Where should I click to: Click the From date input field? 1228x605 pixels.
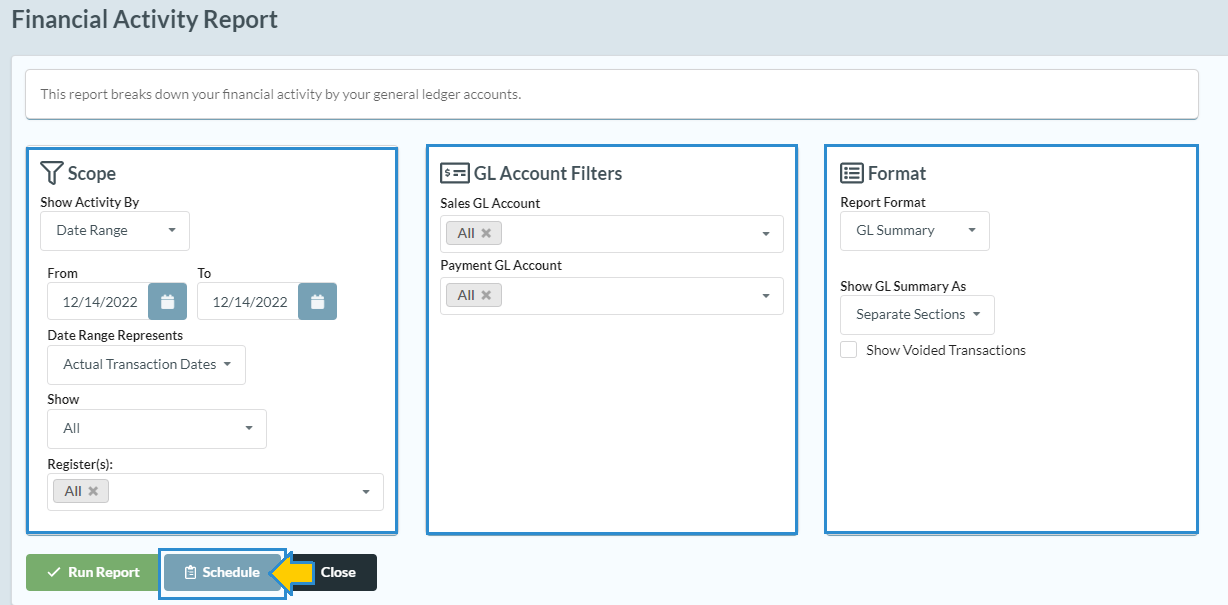(99, 302)
